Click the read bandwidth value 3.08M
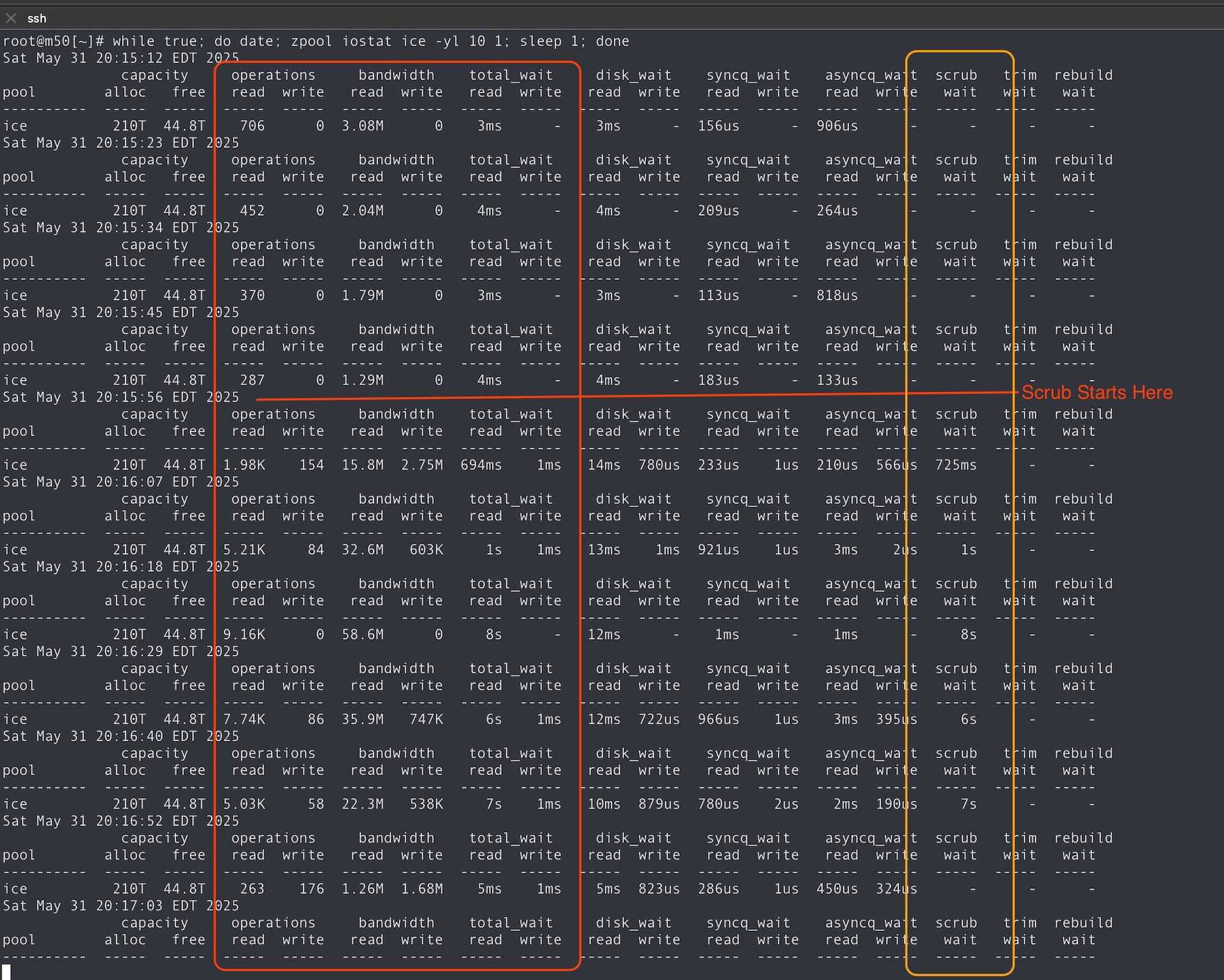The height and width of the screenshot is (980, 1224). pos(363,126)
